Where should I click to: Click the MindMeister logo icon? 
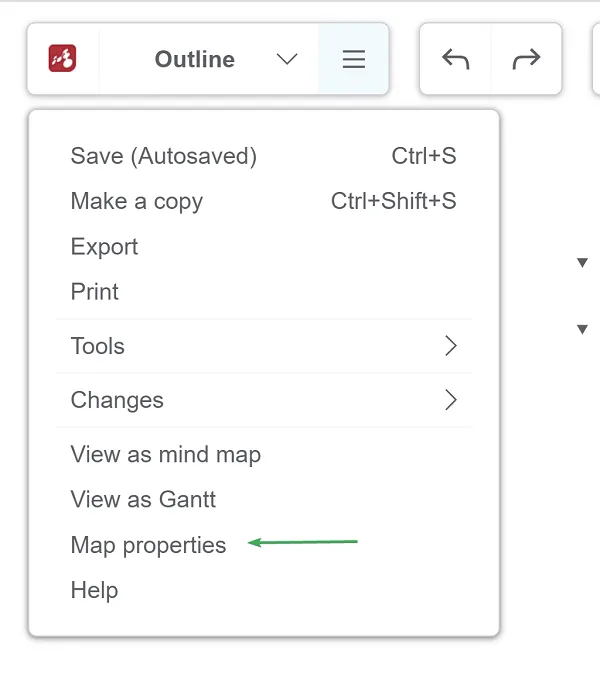click(x=62, y=59)
